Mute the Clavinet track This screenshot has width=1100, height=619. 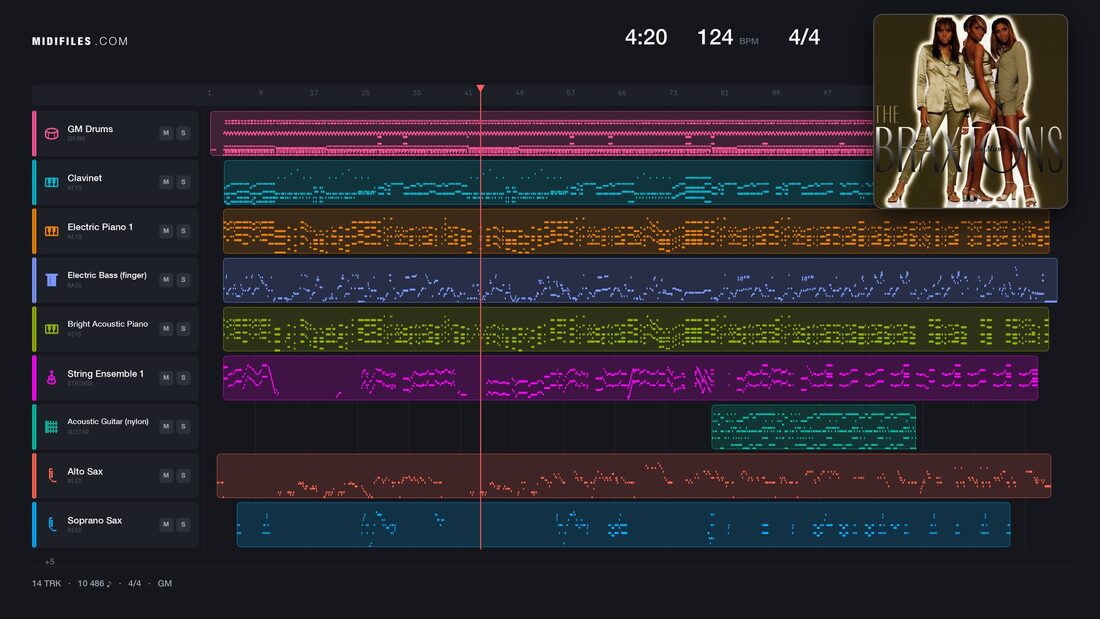[x=166, y=182]
